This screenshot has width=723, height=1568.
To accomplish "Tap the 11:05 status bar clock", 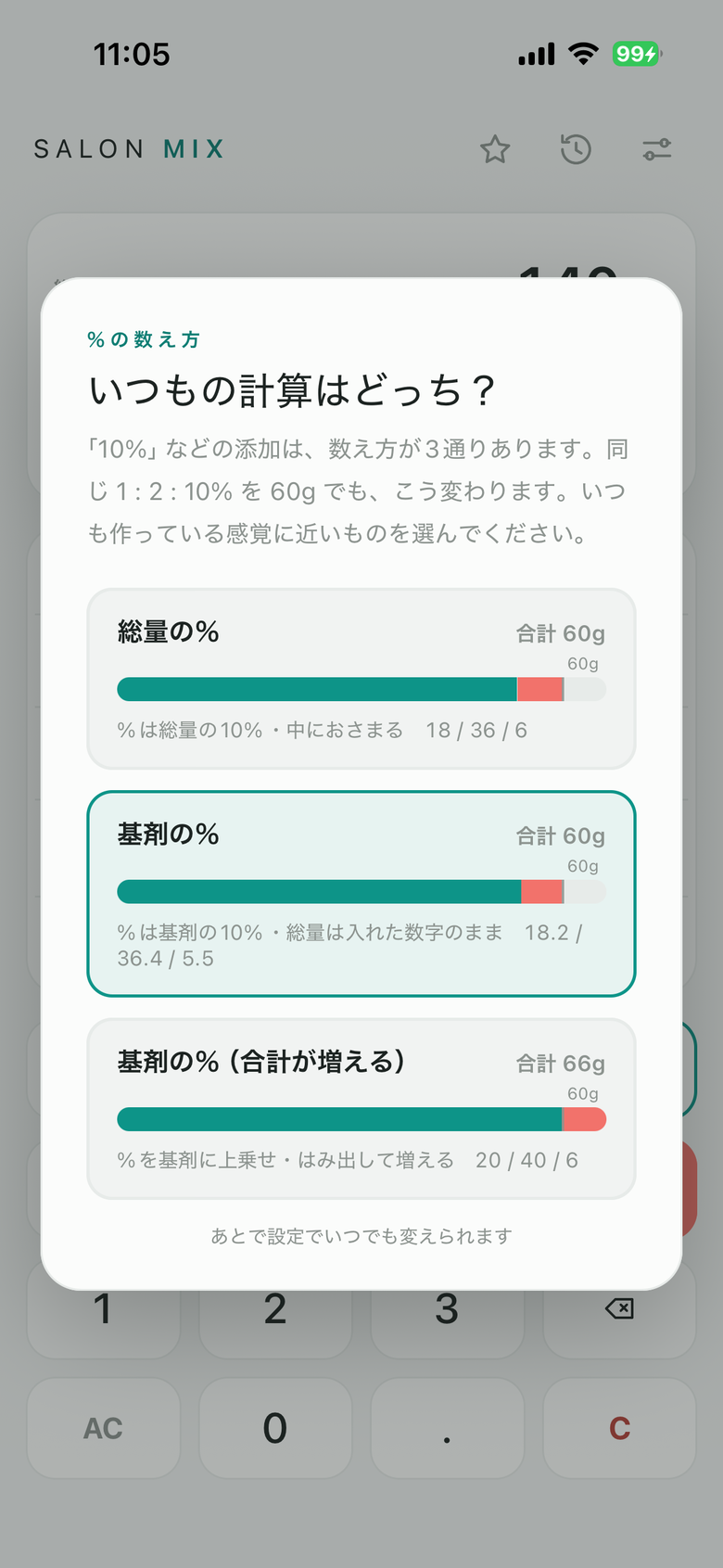I will pyautogui.click(x=132, y=54).
